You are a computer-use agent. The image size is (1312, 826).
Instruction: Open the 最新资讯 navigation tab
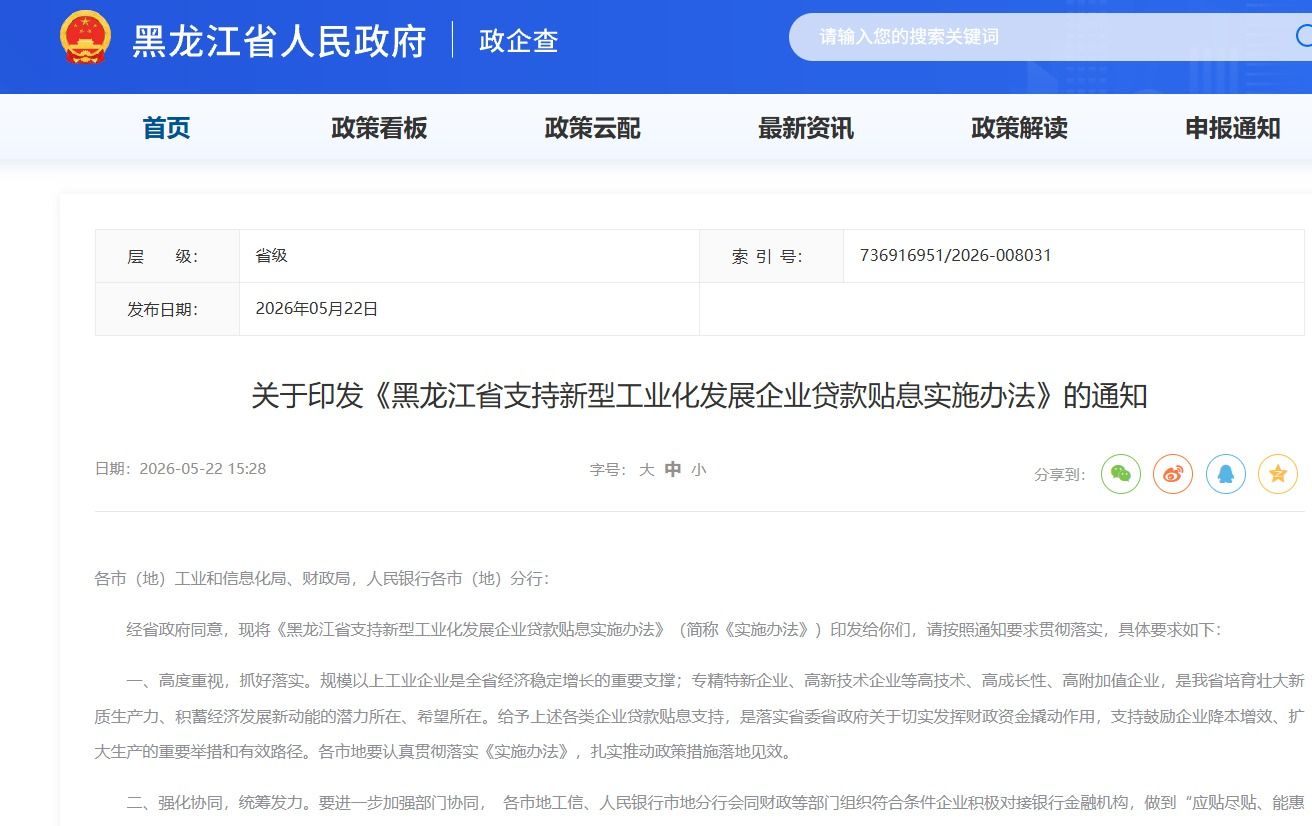[806, 128]
